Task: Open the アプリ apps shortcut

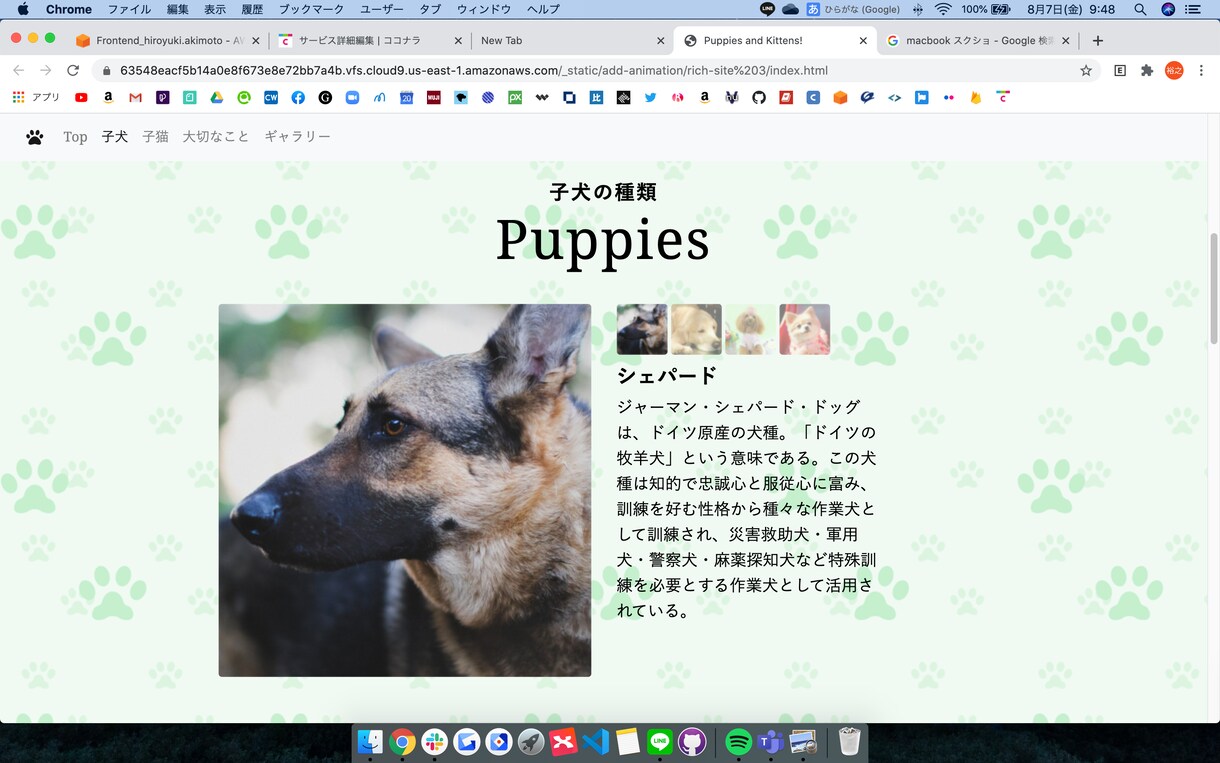Action: [x=36, y=97]
